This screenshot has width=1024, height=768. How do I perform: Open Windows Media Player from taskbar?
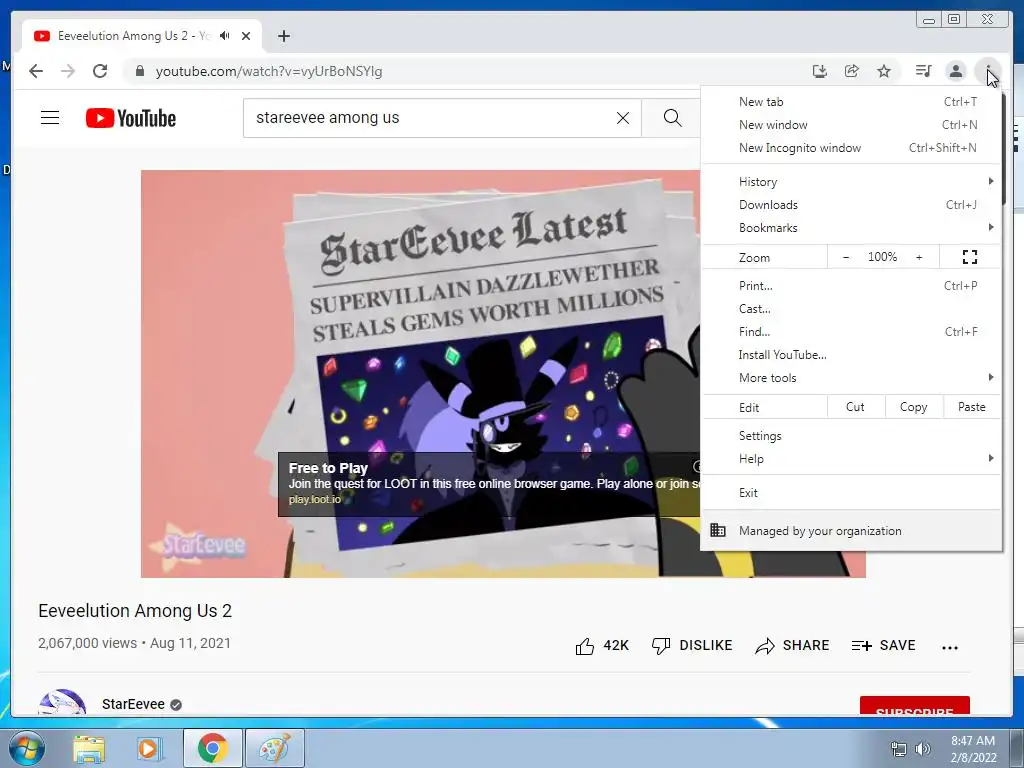coord(148,748)
